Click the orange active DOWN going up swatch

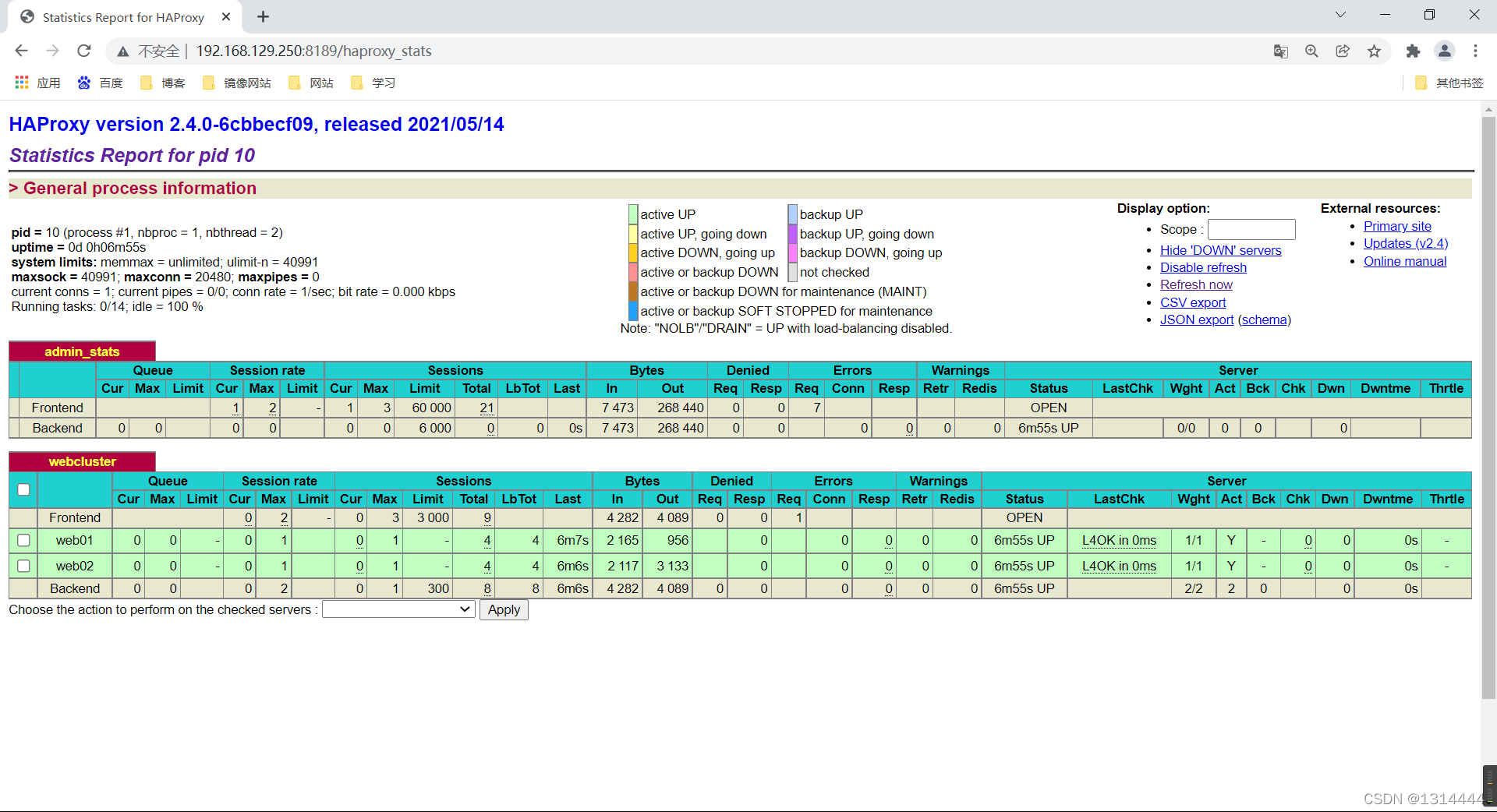tap(633, 252)
